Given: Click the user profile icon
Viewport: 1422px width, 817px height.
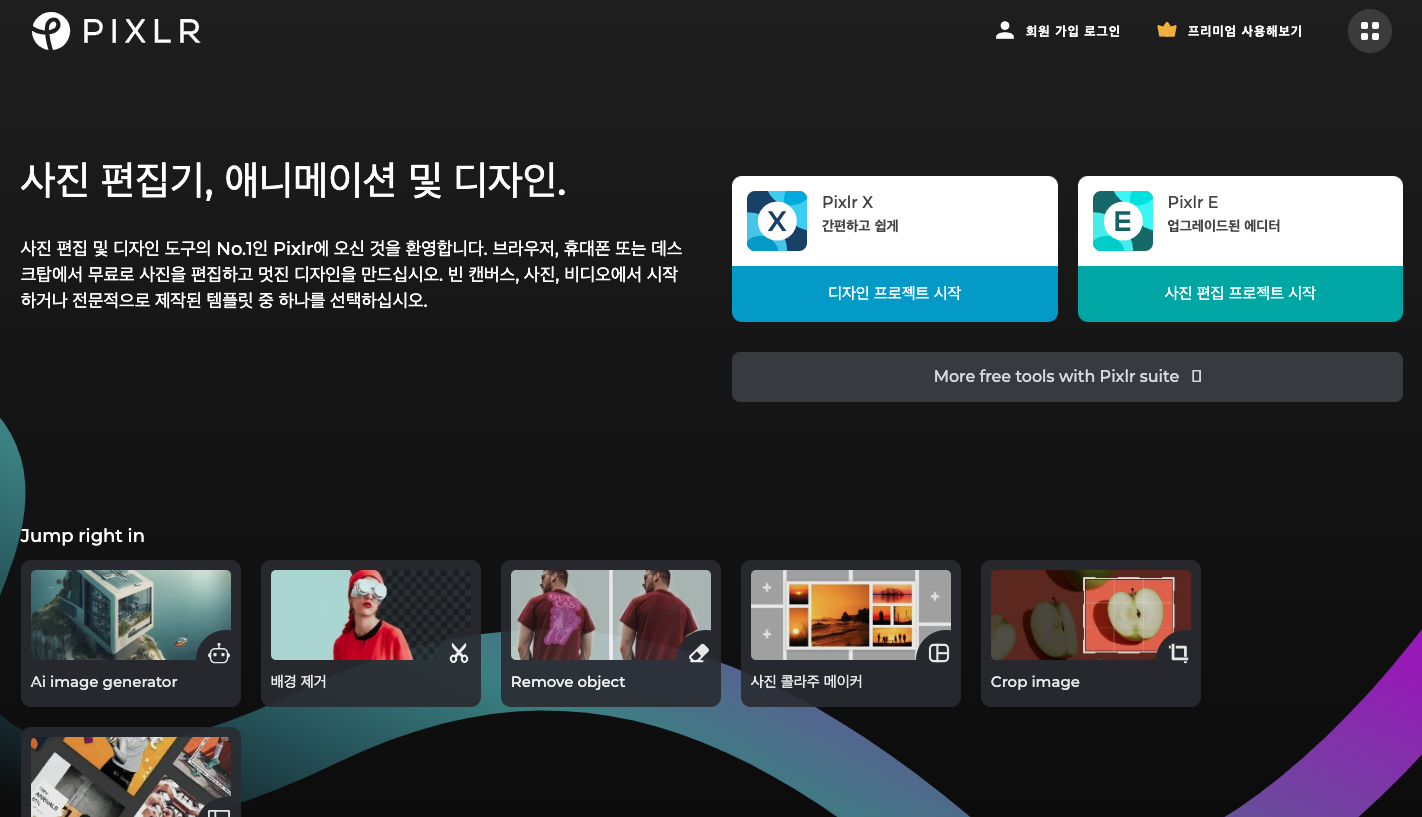Looking at the screenshot, I should (x=1005, y=30).
